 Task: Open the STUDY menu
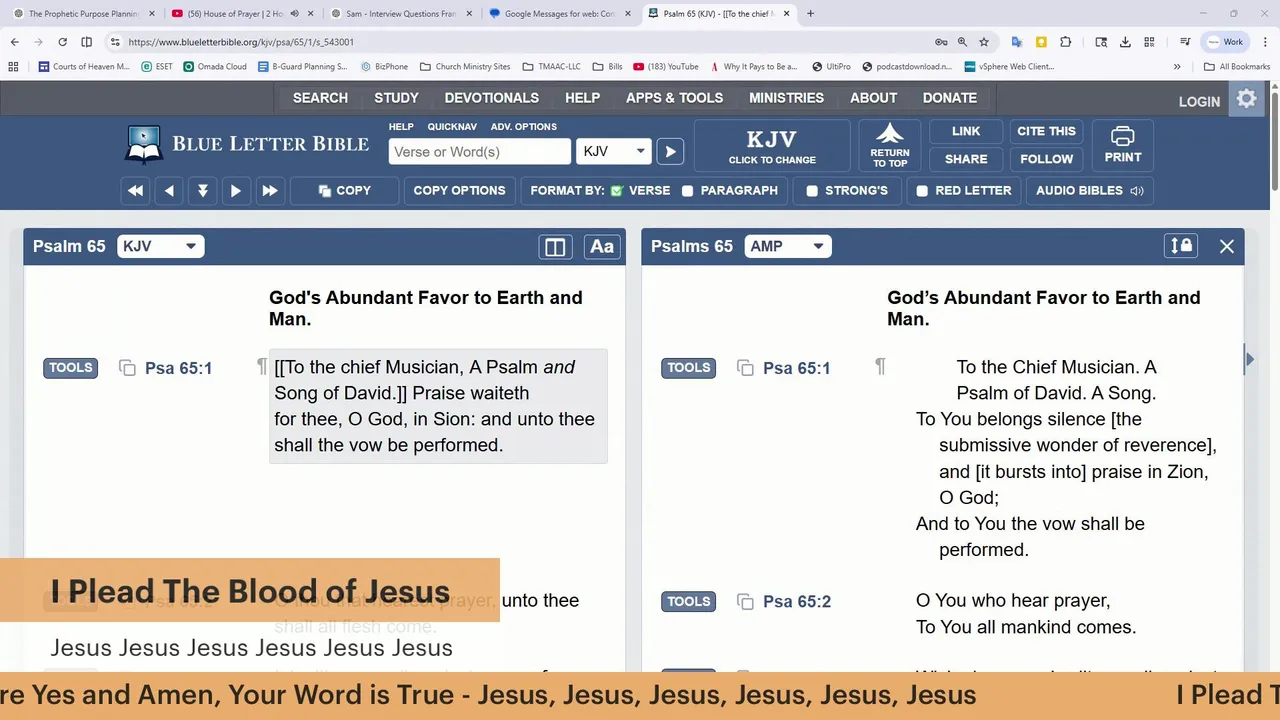pos(396,98)
